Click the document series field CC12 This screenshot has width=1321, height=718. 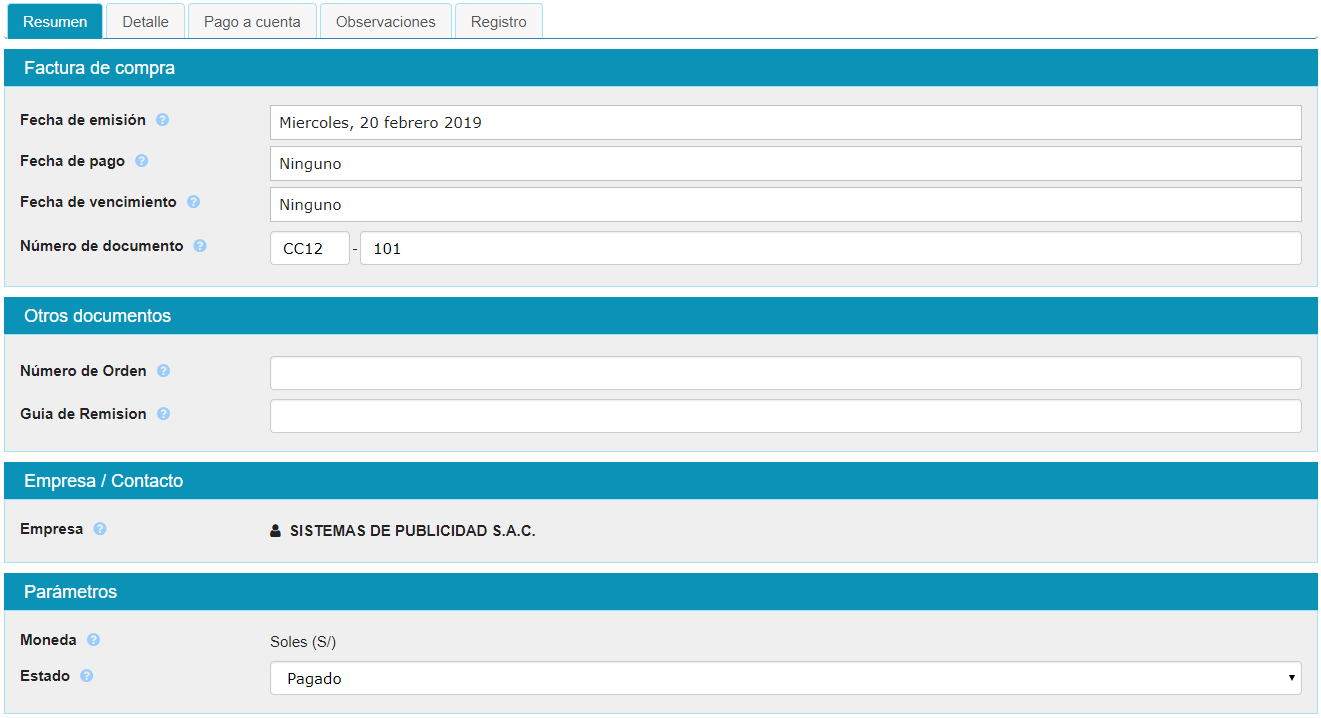pyautogui.click(x=309, y=248)
